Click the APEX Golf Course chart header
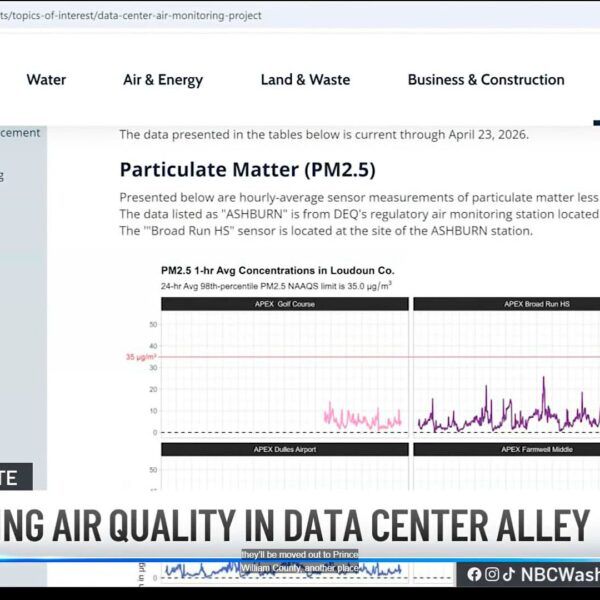This screenshot has height=600, width=600. click(285, 304)
